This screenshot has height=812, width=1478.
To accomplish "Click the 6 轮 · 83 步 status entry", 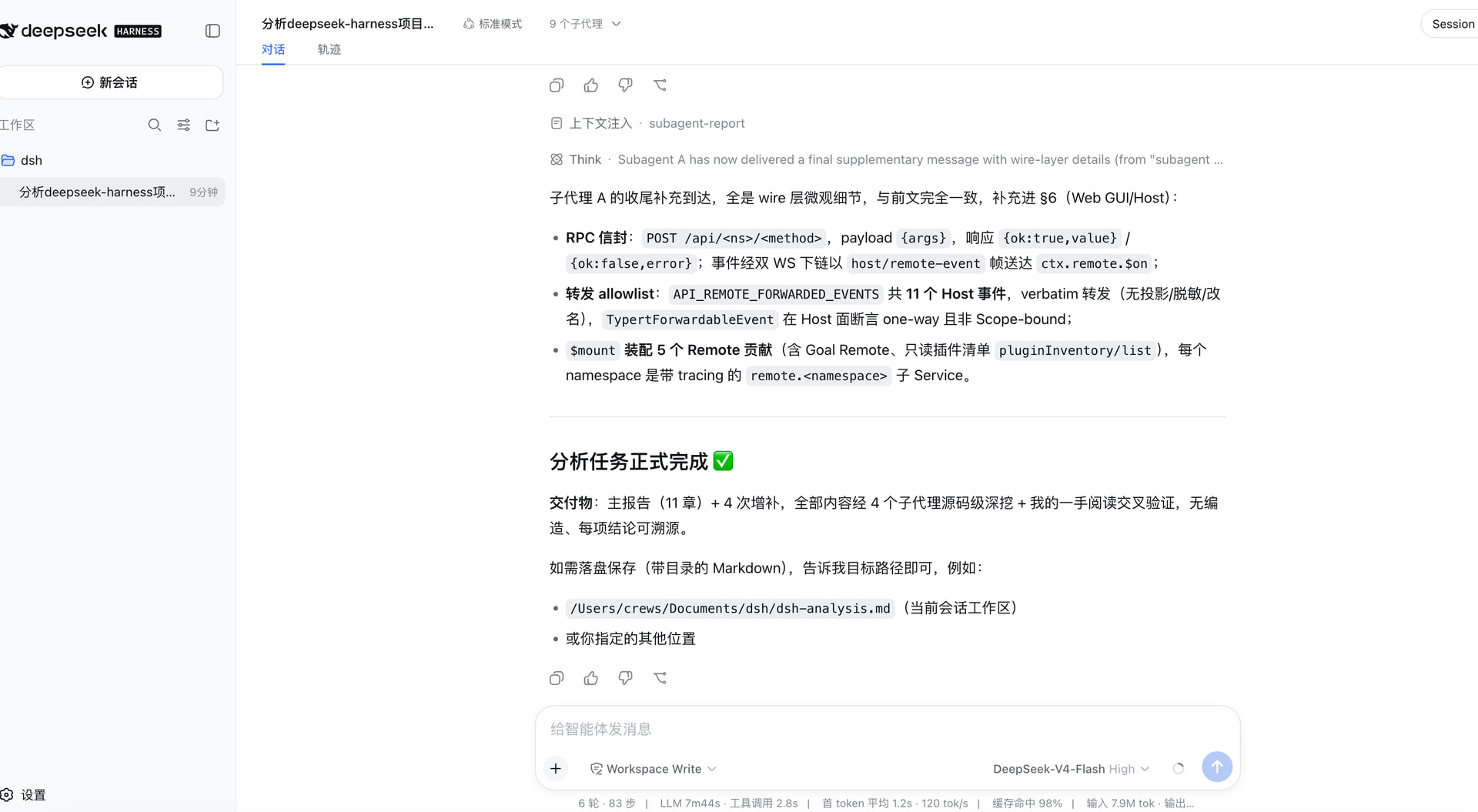I will (x=607, y=803).
